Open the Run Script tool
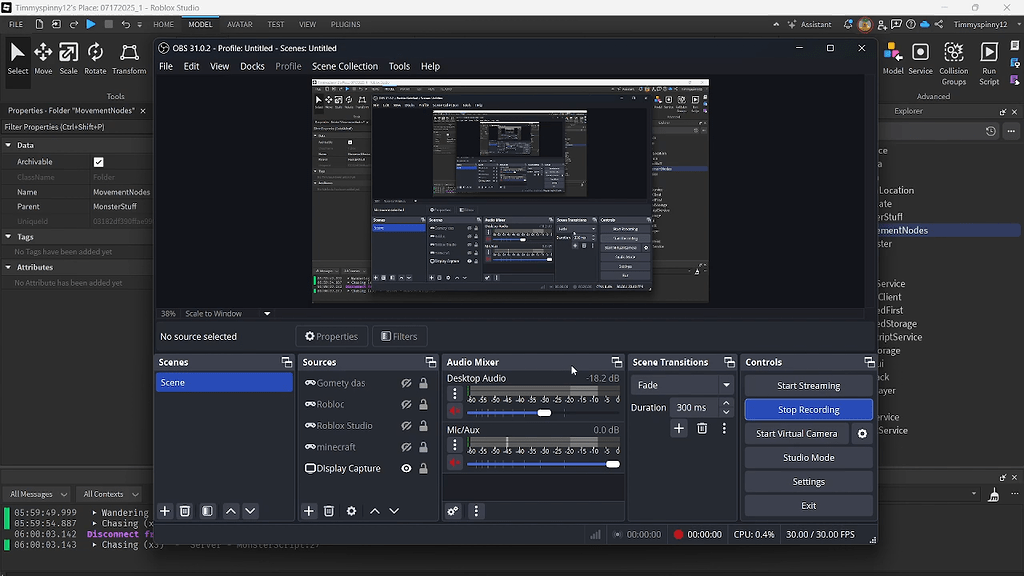The image size is (1024, 576). pos(989,63)
